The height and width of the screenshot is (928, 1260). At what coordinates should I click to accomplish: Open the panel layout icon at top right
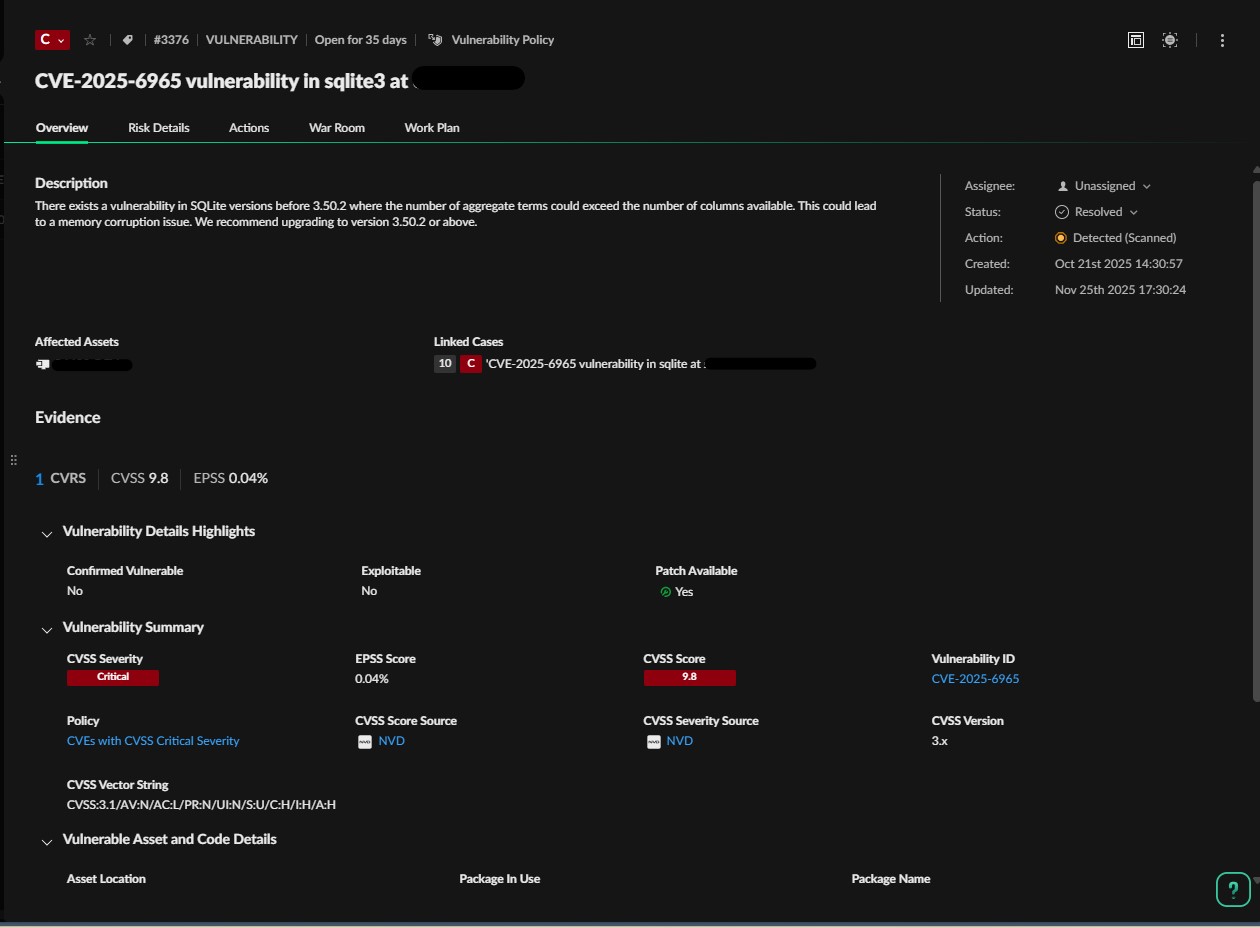coord(1136,40)
